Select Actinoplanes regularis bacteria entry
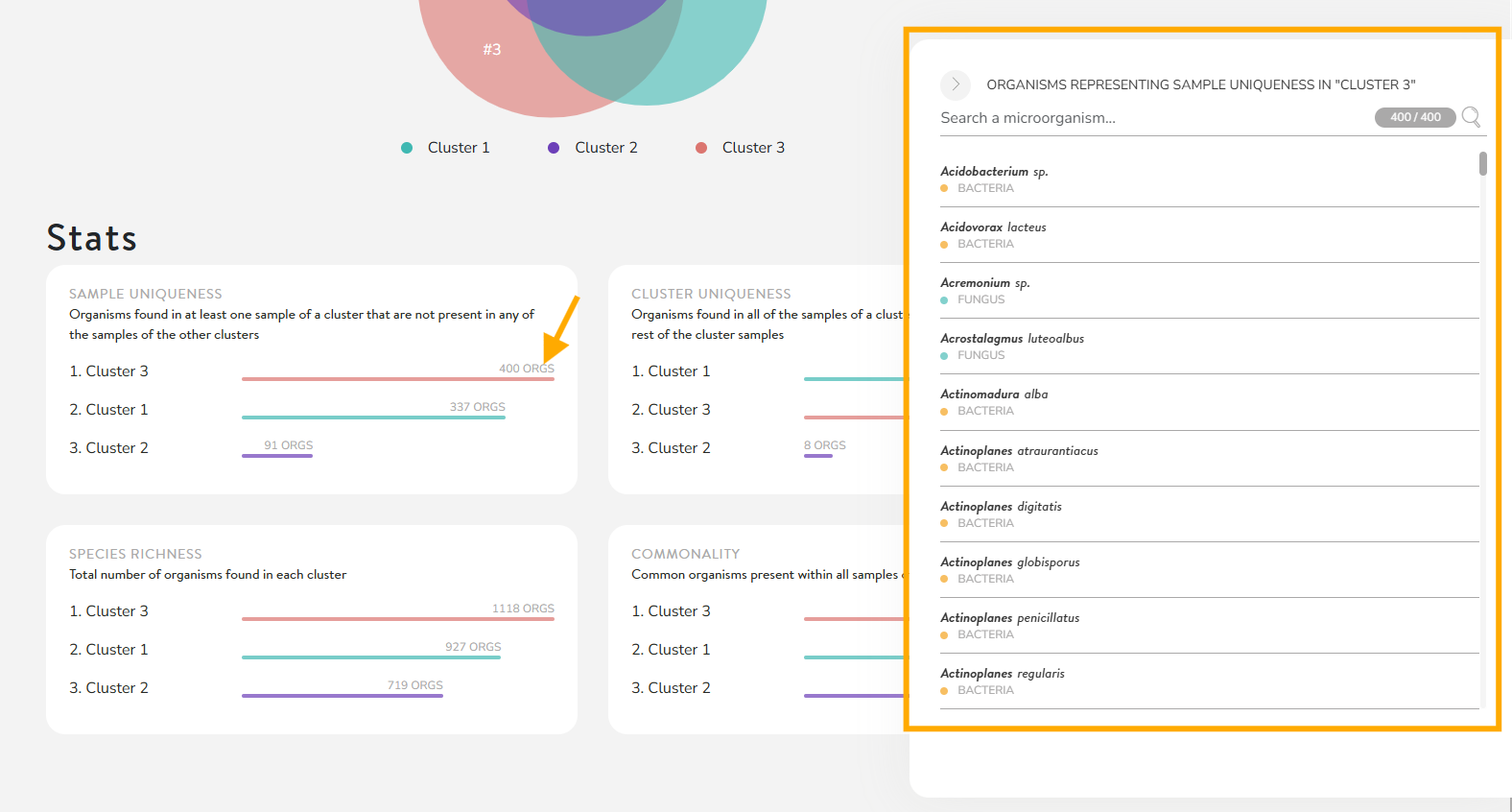The image size is (1512, 812). point(1002,674)
